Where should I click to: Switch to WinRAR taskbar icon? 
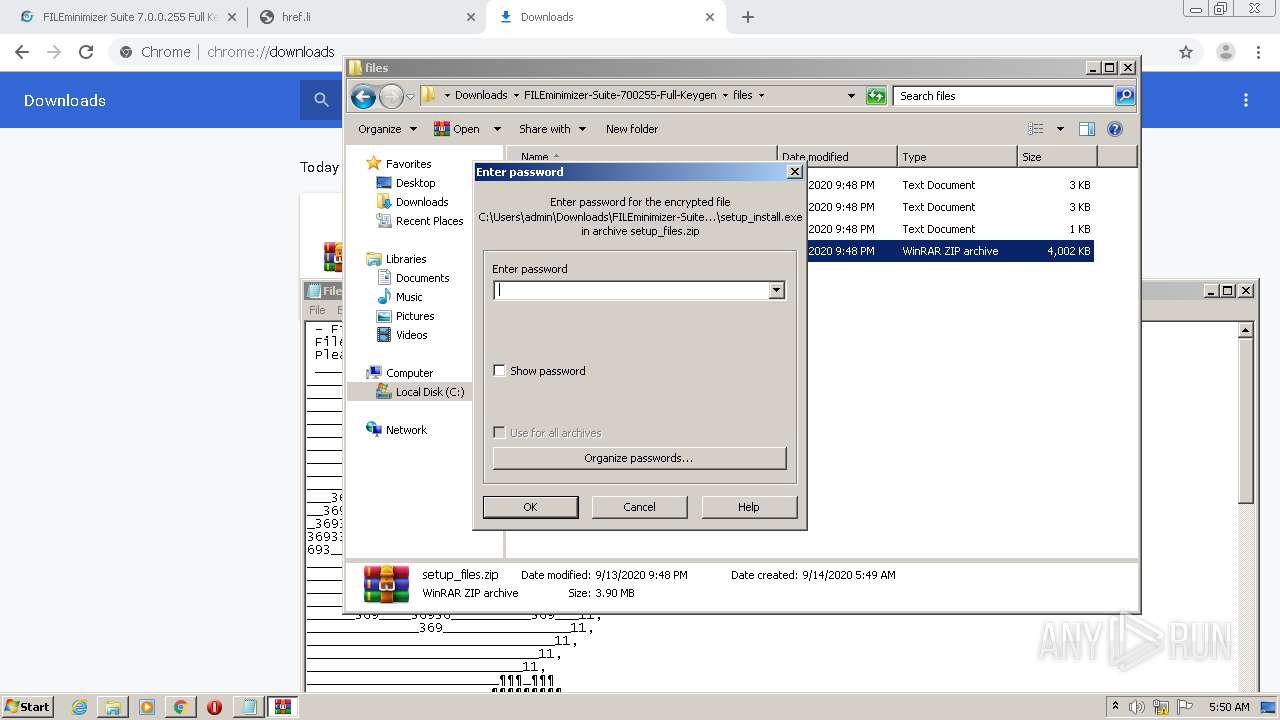282,707
